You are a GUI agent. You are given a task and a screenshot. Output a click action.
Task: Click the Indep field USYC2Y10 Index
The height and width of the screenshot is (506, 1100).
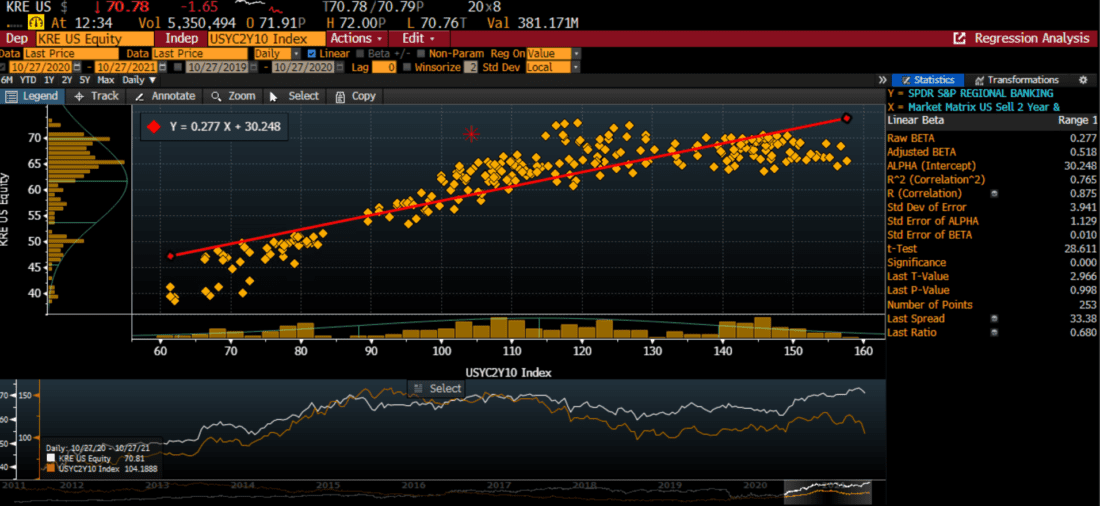coord(267,39)
